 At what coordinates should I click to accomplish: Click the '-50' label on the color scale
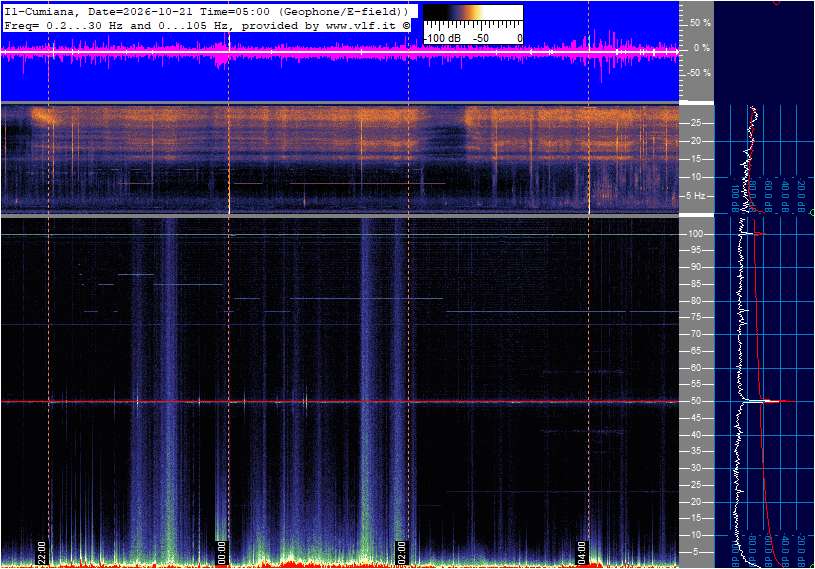point(481,38)
